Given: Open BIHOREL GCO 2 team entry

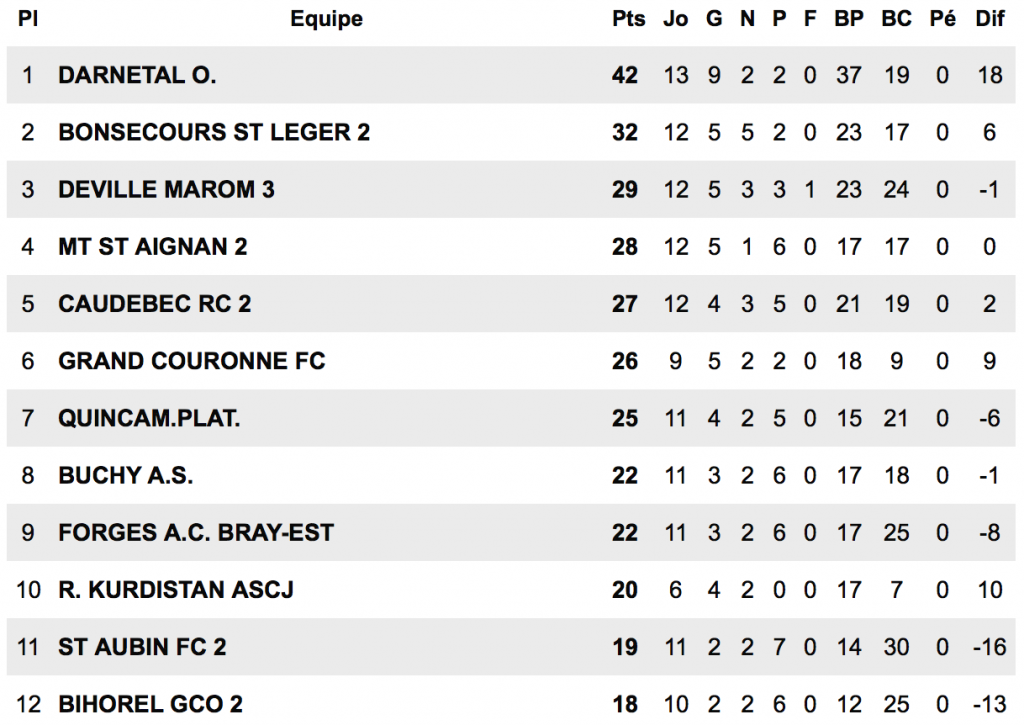Looking at the screenshot, I should pyautogui.click(x=150, y=704).
